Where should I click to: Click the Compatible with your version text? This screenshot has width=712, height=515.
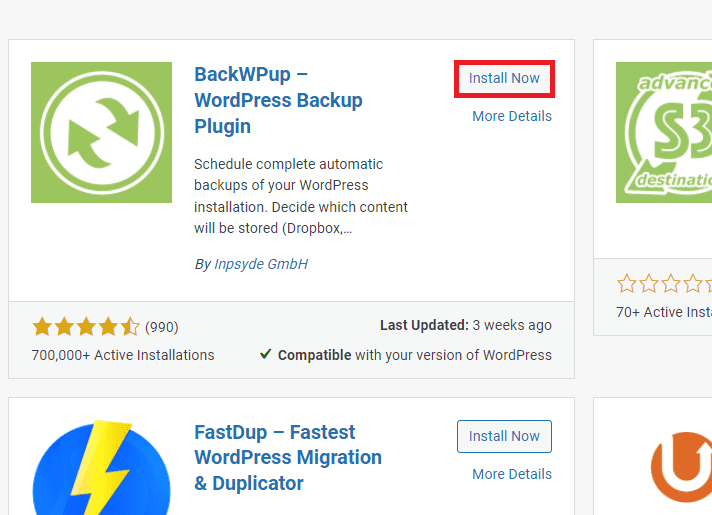pyautogui.click(x=415, y=355)
